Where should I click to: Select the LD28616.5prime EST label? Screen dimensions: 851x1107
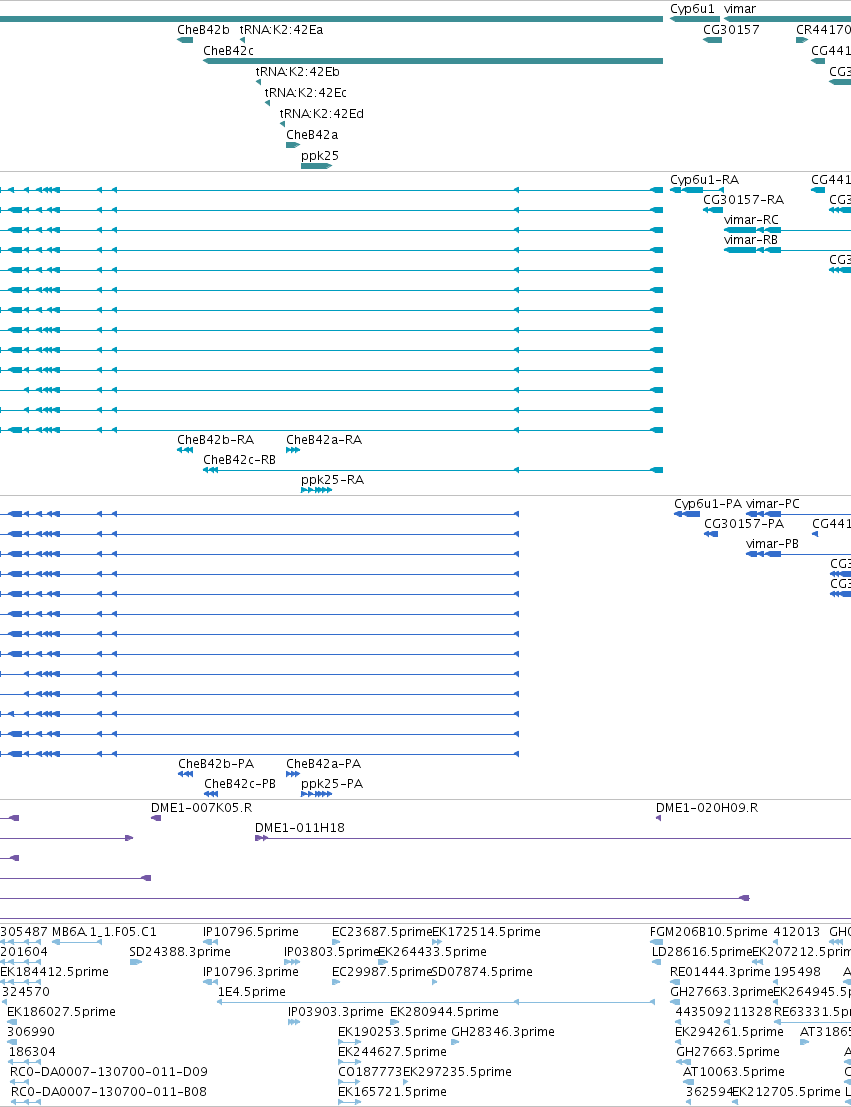(x=702, y=952)
